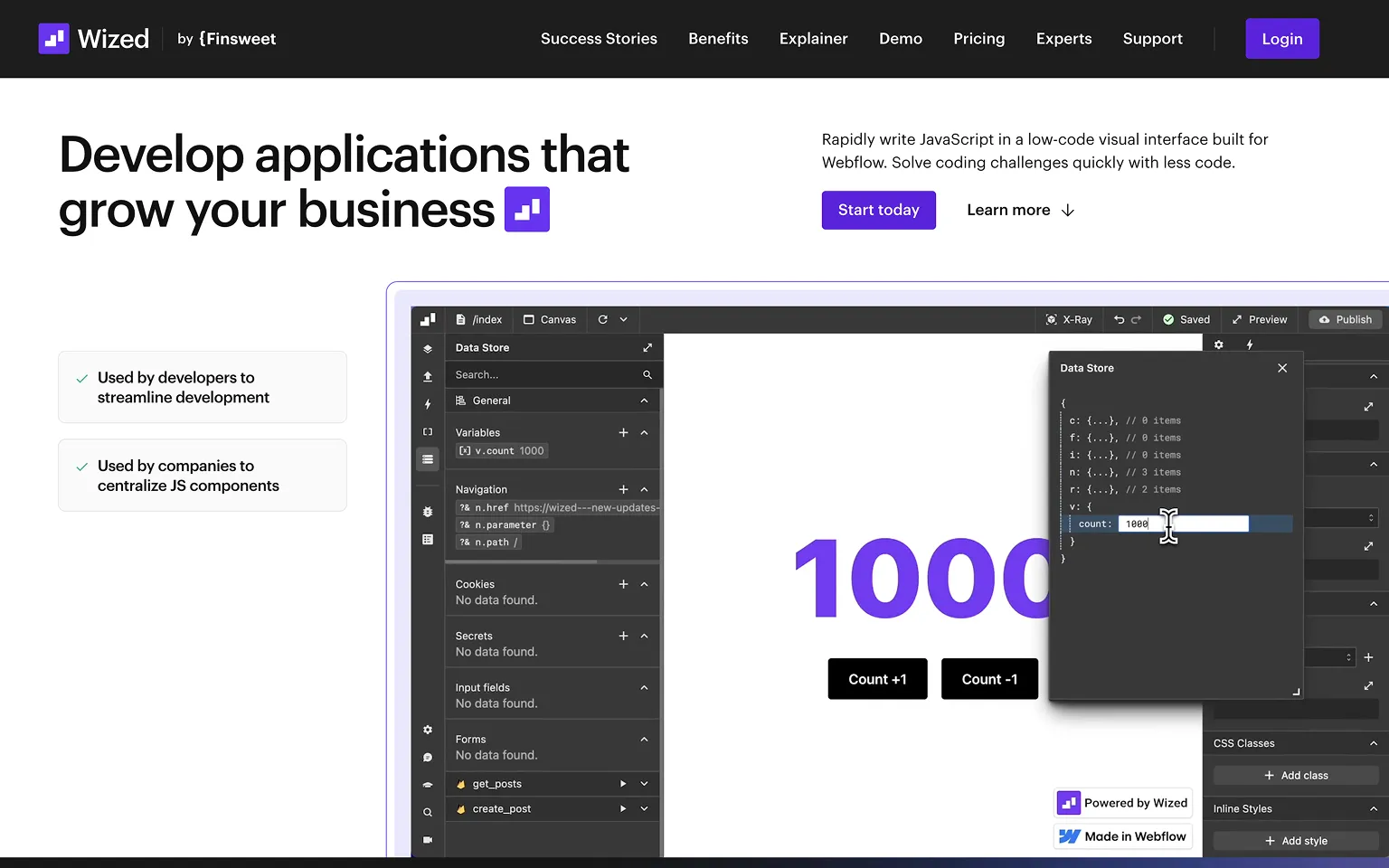Screen dimensions: 1389x868
Task: Click the Wized logo in the header
Action: 93,39
